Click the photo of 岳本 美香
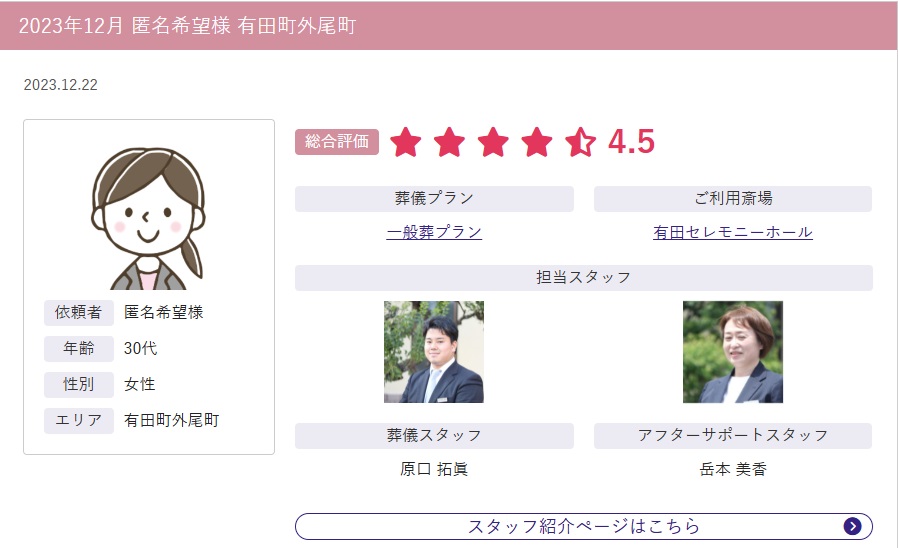This screenshot has height=548, width=898. coord(732,352)
